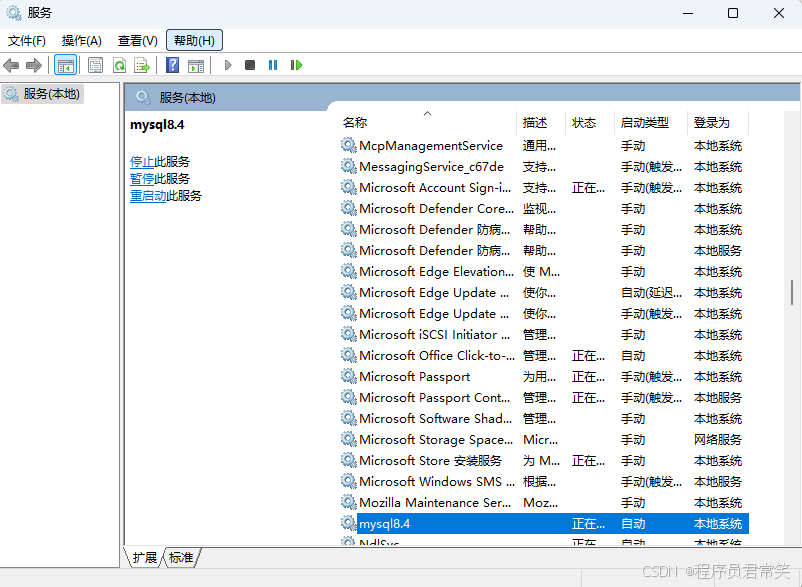Click the Start Service play icon
This screenshot has width=802, height=587.
(228, 65)
